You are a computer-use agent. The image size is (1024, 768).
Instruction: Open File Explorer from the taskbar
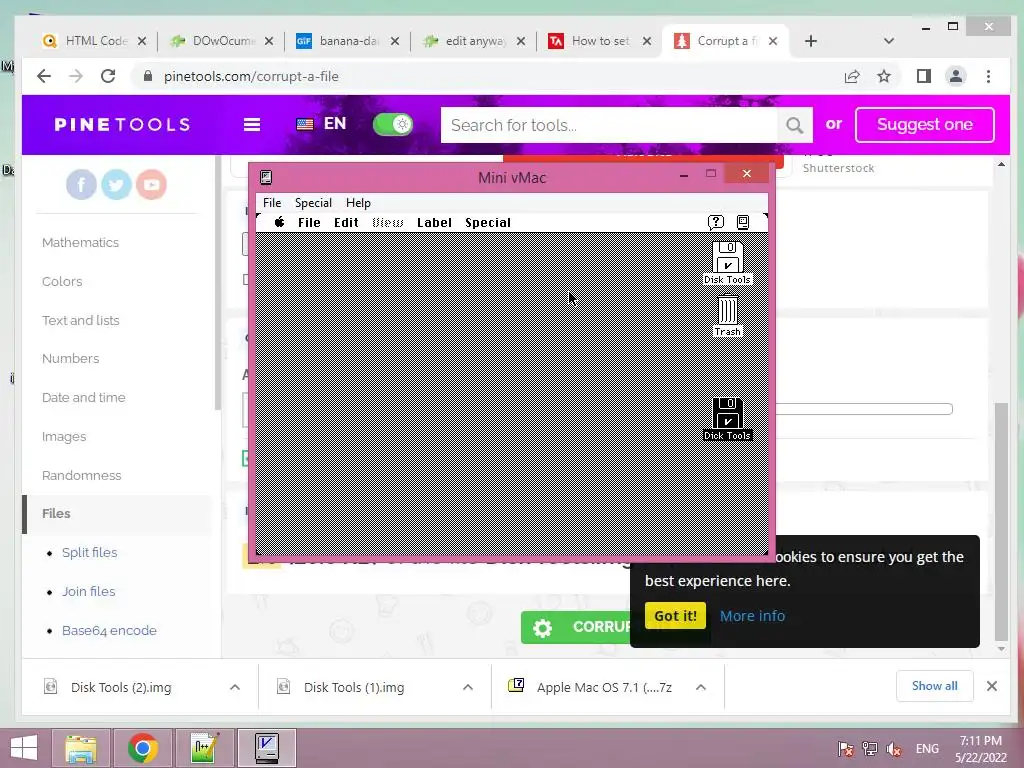(81, 748)
